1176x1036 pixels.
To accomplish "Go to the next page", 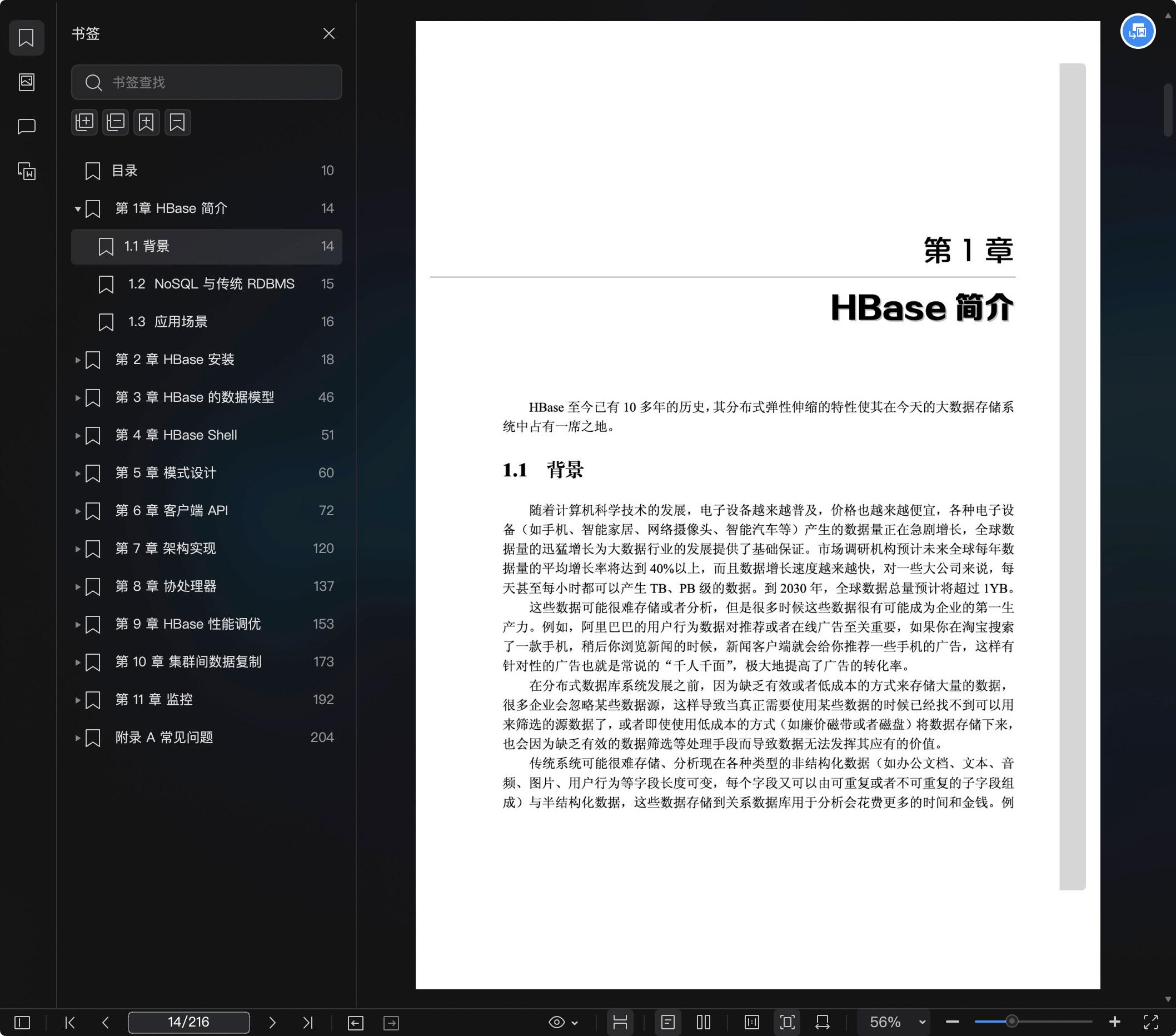I will click(272, 1022).
